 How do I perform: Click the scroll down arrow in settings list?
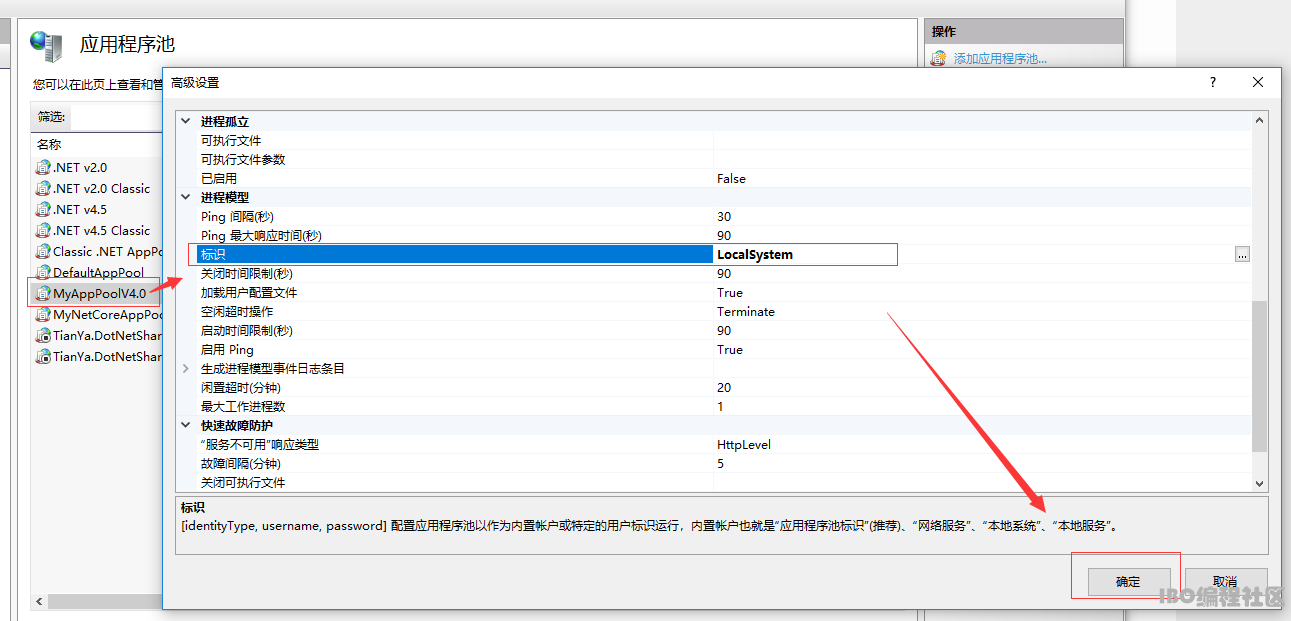(x=1259, y=483)
